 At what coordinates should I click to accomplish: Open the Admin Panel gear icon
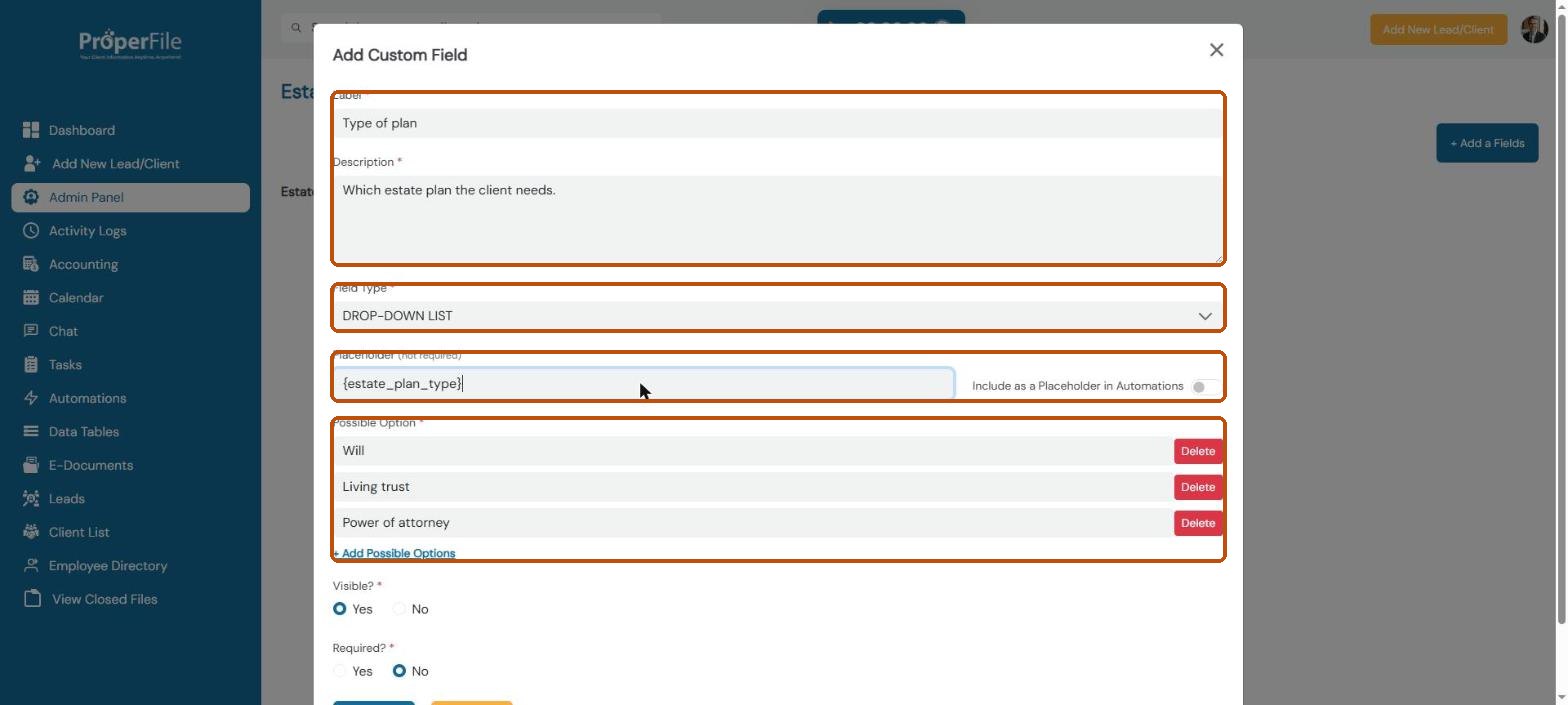pos(30,197)
